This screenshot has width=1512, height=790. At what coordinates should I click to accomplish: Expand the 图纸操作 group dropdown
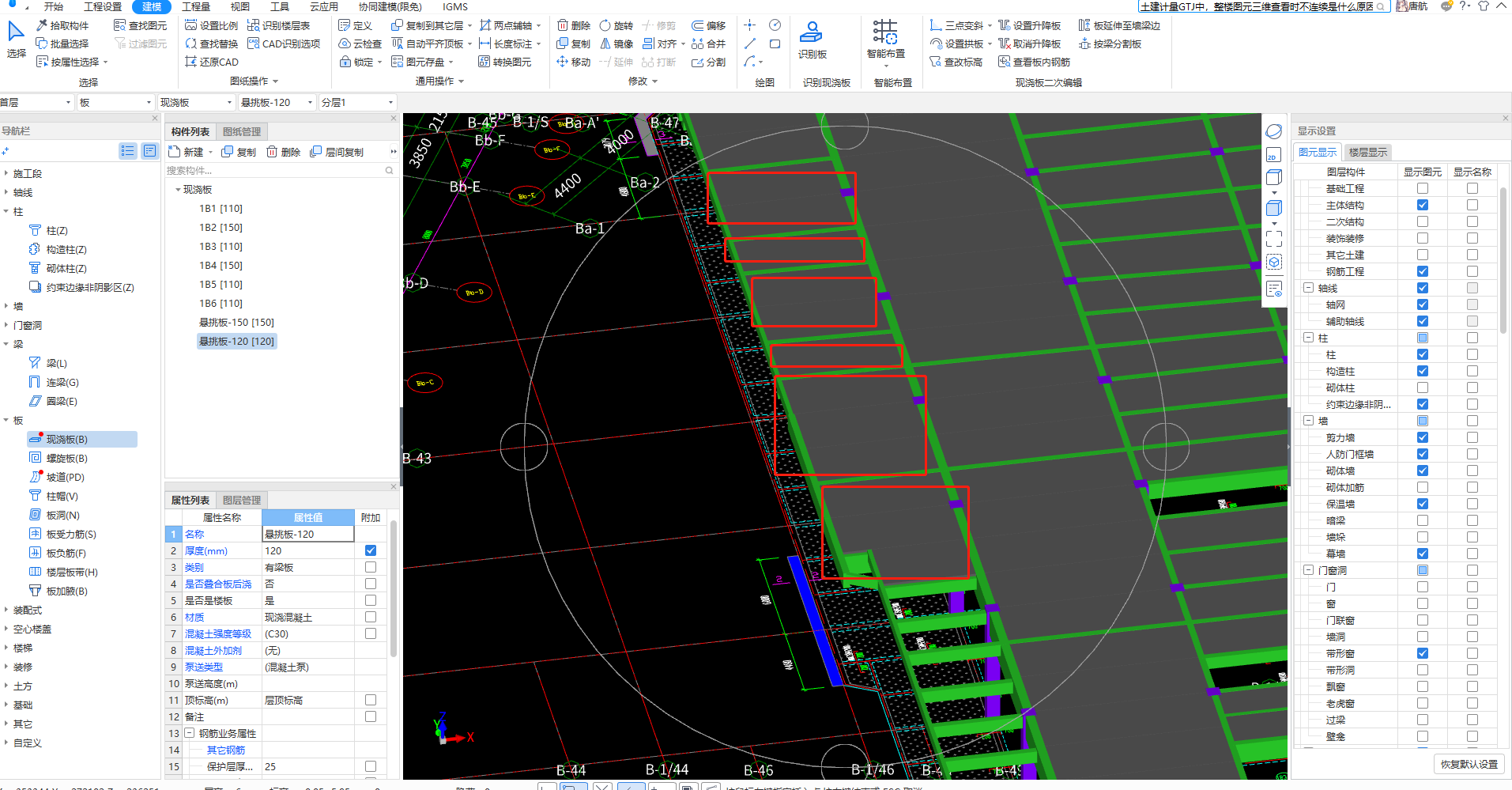point(275,81)
